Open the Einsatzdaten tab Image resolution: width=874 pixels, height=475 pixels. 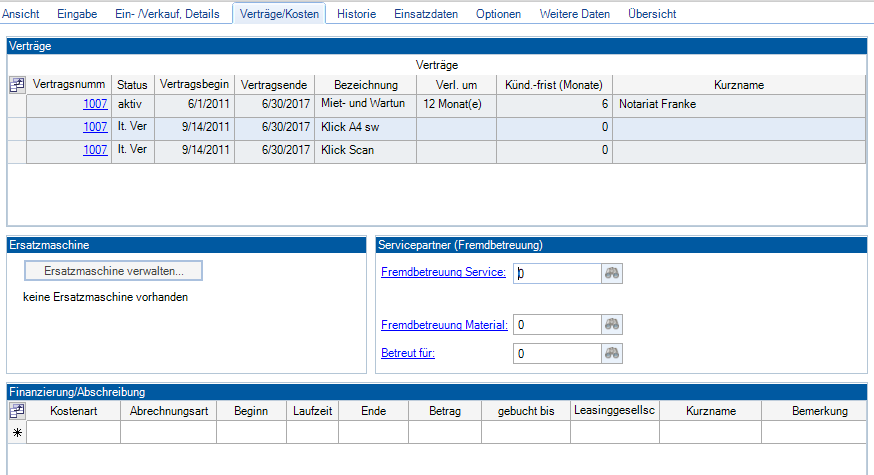click(426, 14)
